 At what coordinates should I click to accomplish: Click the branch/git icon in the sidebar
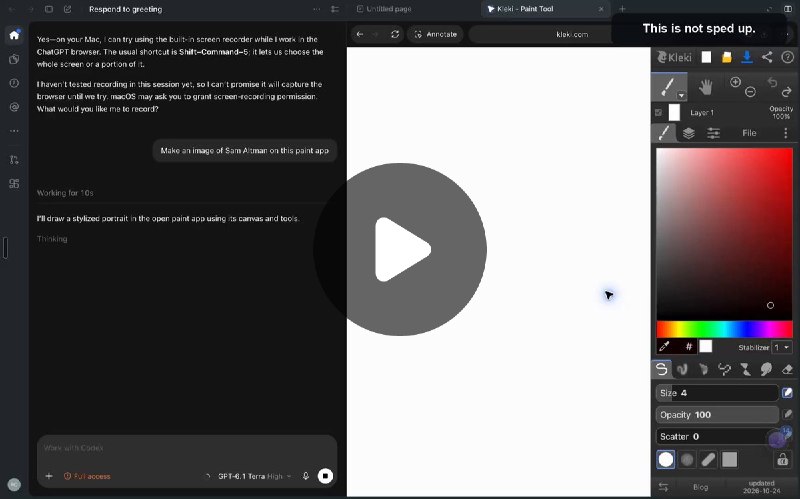pyautogui.click(x=14, y=159)
